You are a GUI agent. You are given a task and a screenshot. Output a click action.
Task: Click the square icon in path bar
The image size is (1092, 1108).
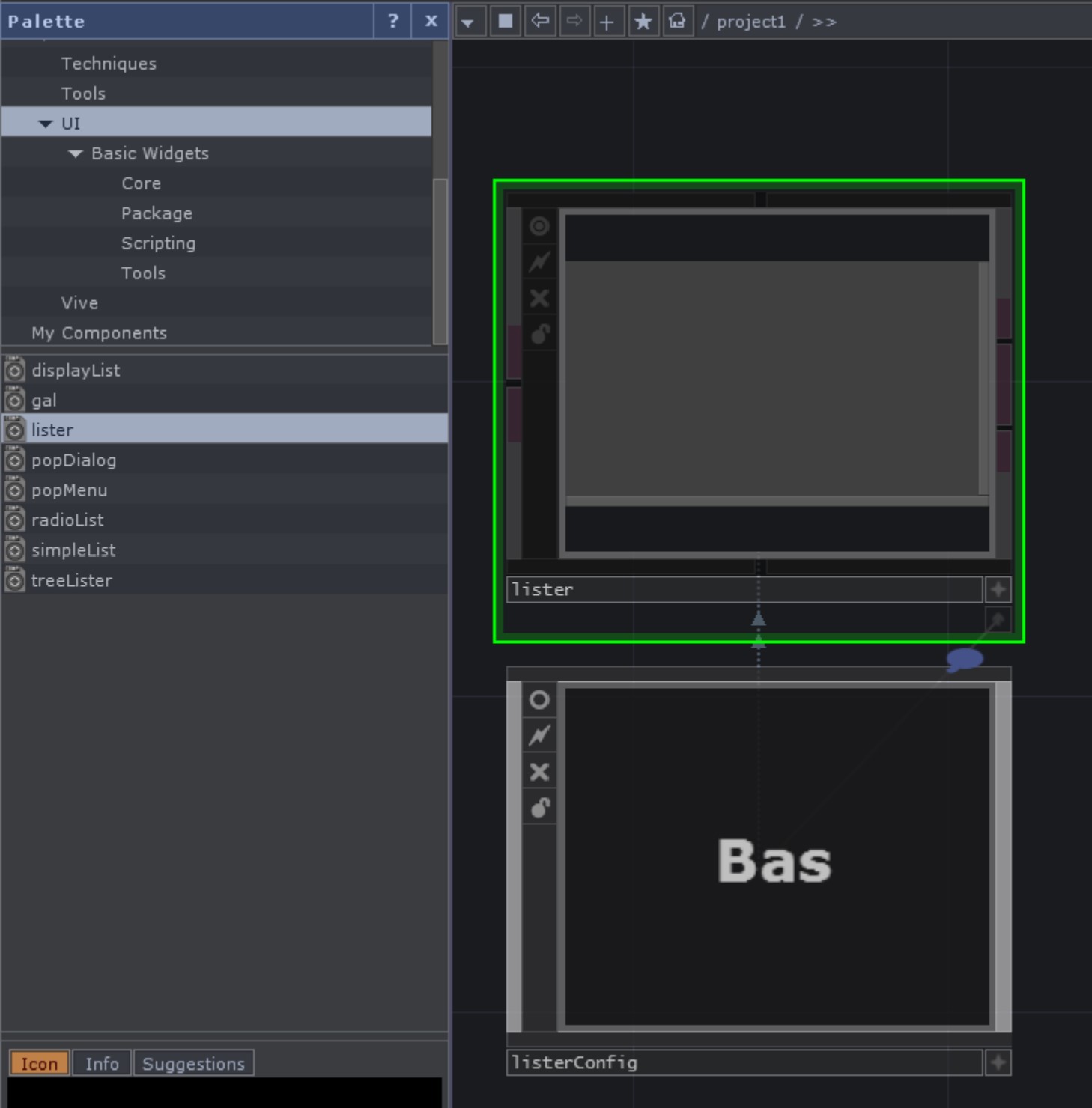click(506, 21)
